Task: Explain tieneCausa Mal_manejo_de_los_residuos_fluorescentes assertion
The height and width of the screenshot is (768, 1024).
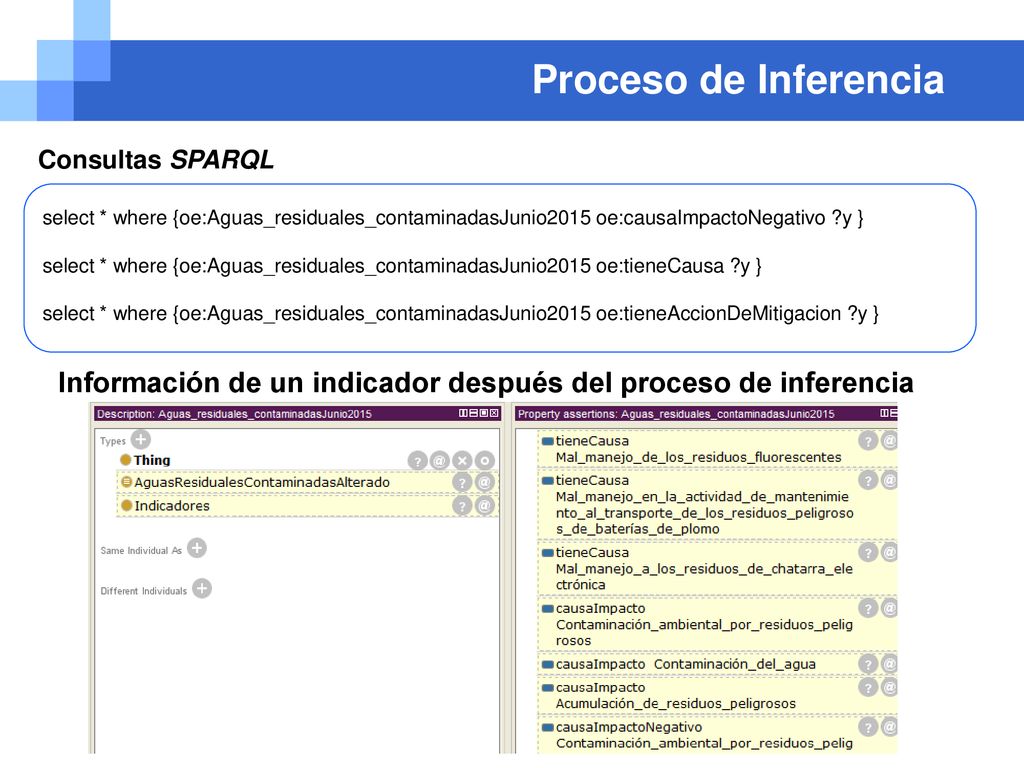Action: 868,441
